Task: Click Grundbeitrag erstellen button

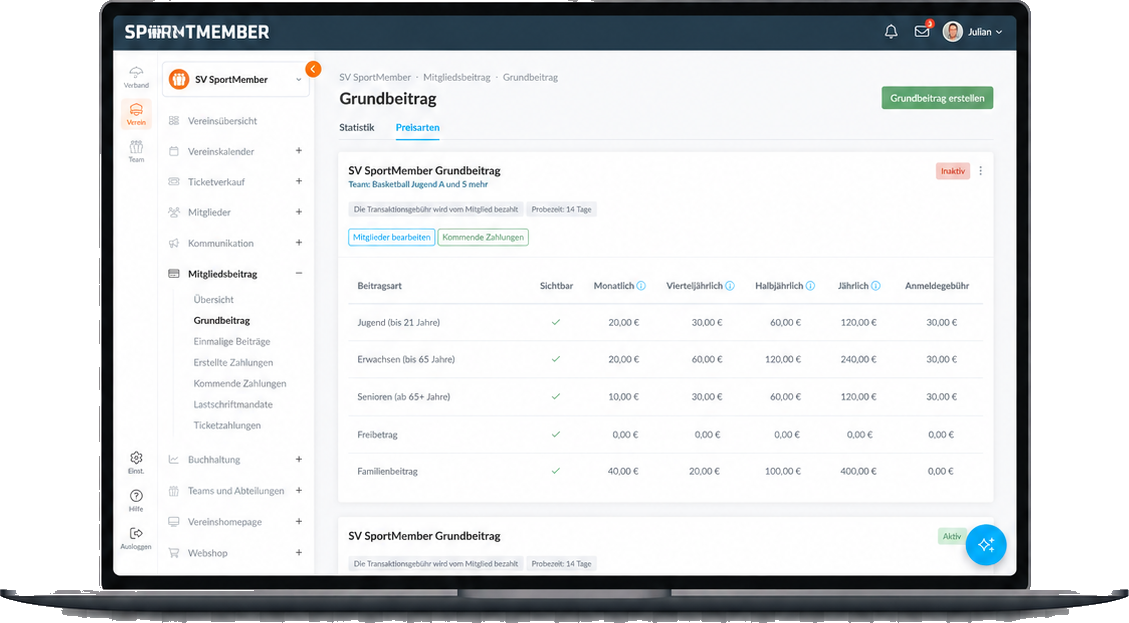Action: tap(937, 98)
